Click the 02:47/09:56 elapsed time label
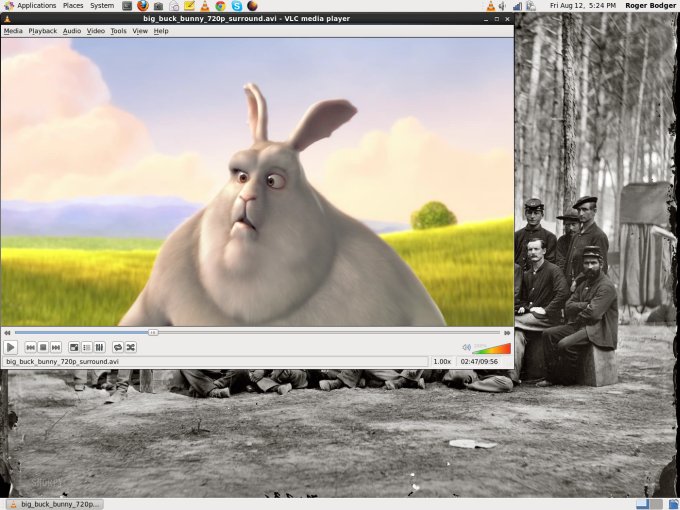This screenshot has height=510, width=680. click(479, 361)
